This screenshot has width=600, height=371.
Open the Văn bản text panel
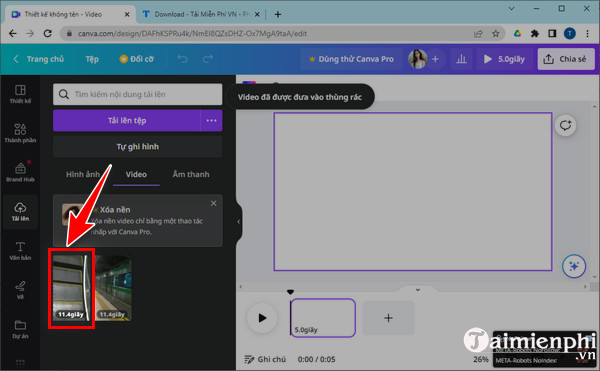[20, 251]
